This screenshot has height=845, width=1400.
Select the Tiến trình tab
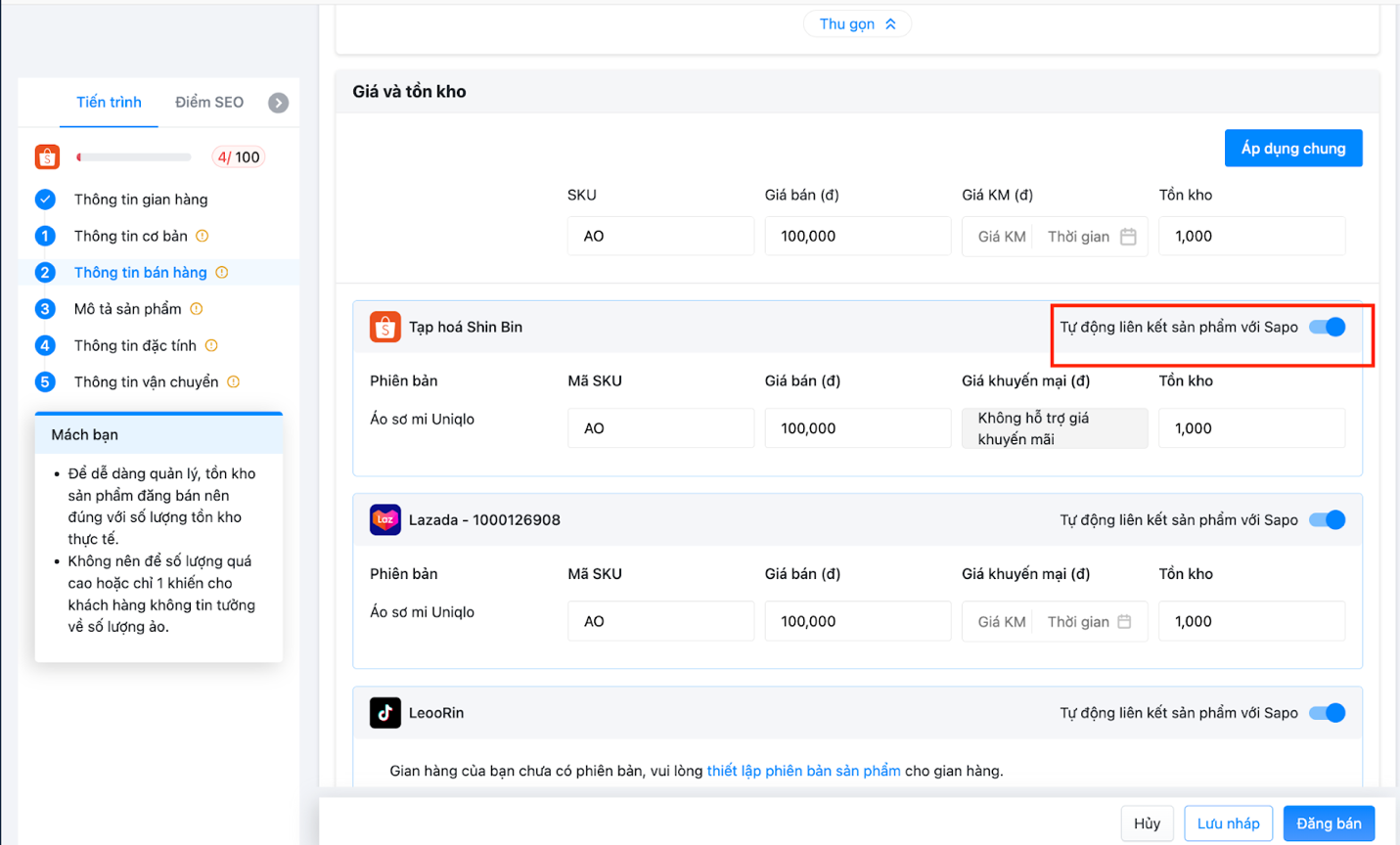point(109,103)
